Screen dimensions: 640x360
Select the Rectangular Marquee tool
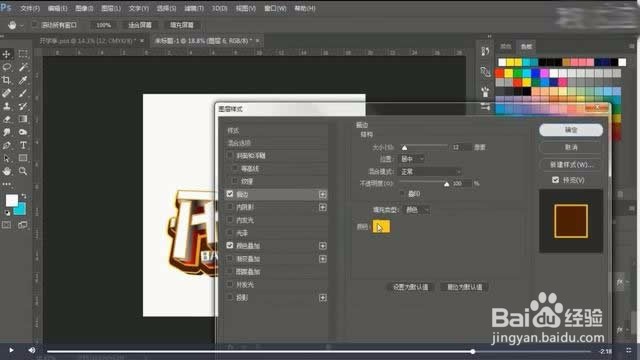(23, 54)
